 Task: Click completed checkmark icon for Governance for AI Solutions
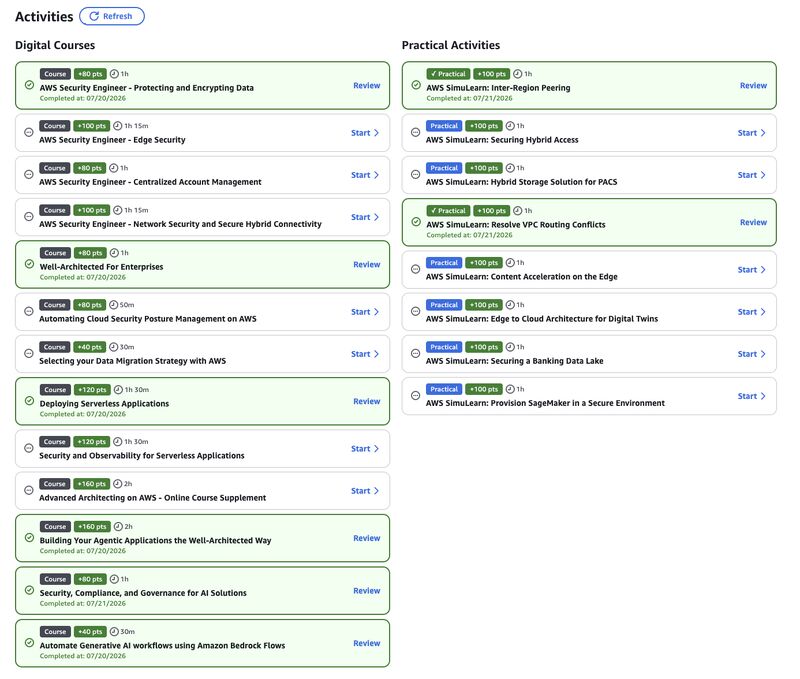pos(29,590)
